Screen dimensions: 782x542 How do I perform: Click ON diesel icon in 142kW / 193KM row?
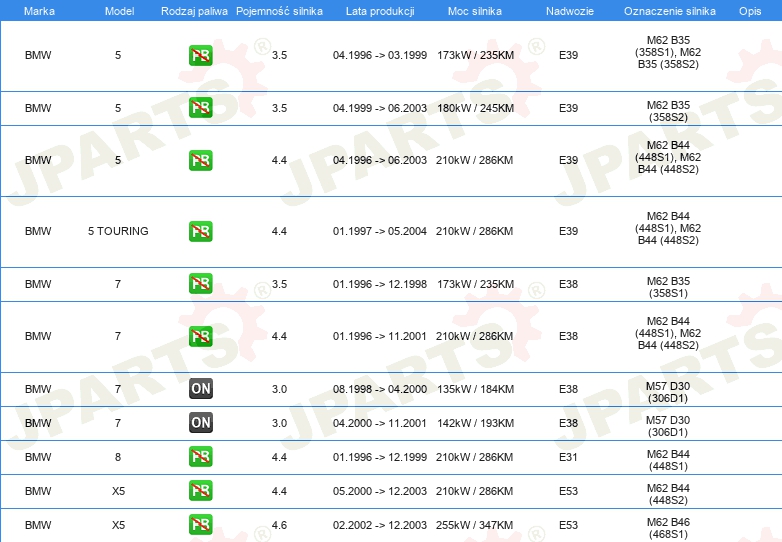pos(200,423)
